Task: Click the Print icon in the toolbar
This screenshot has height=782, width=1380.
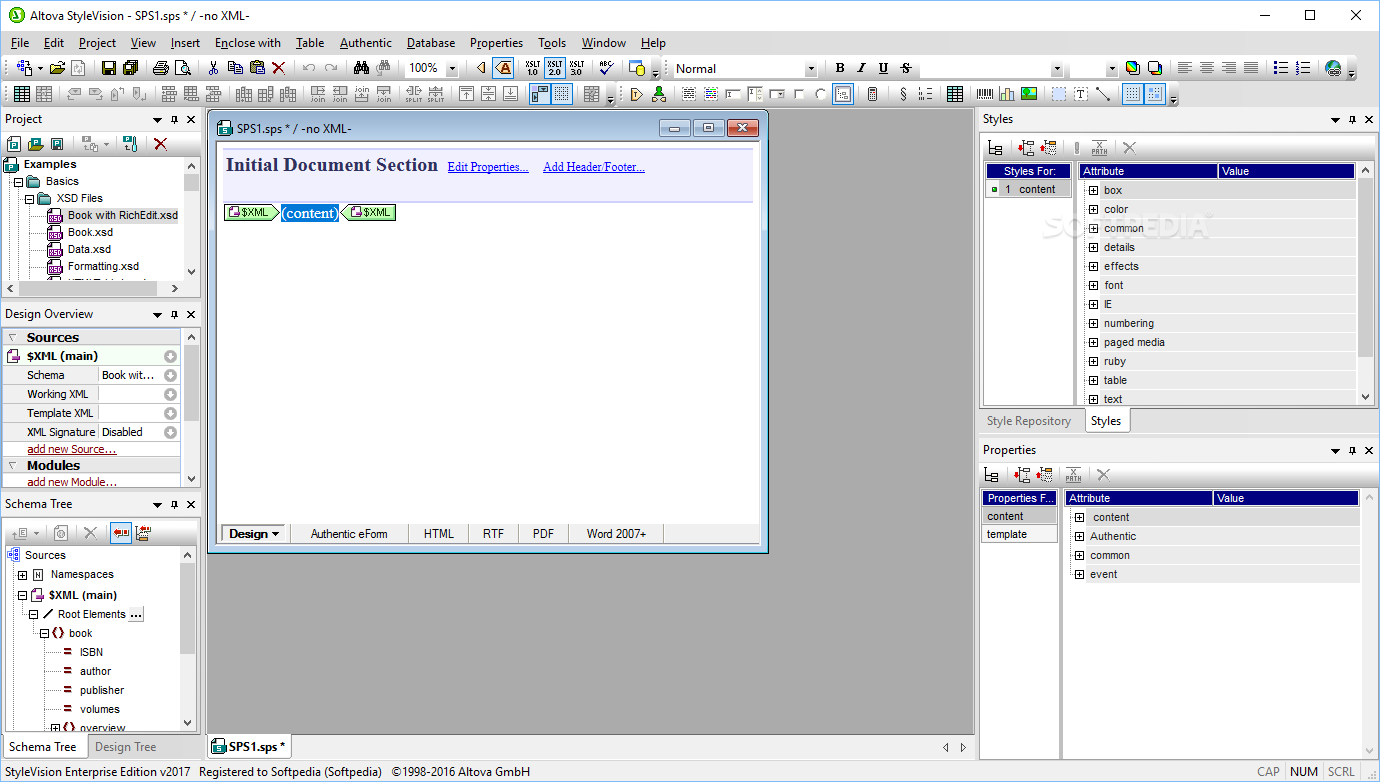Action: pos(160,68)
